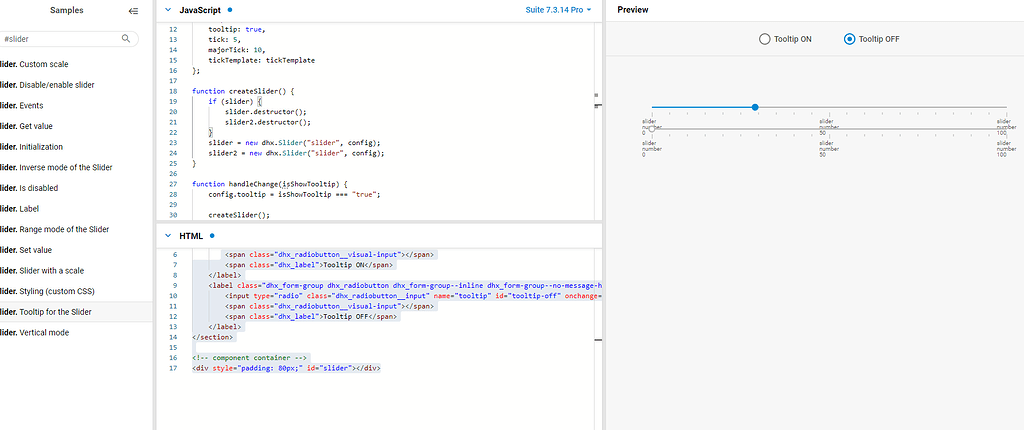Click code line 'slider2.destructor();'
The height and width of the screenshot is (430, 1024).
point(268,122)
